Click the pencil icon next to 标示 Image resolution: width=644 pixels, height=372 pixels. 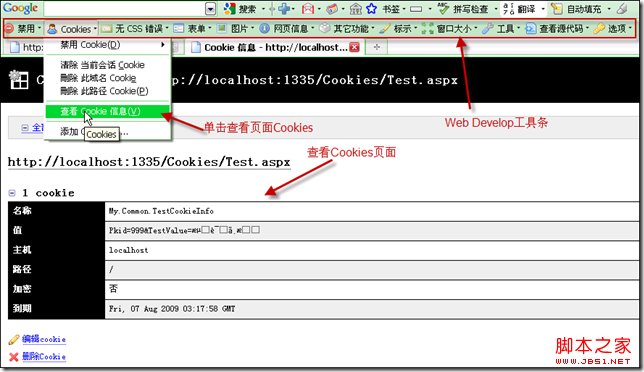tap(385, 28)
